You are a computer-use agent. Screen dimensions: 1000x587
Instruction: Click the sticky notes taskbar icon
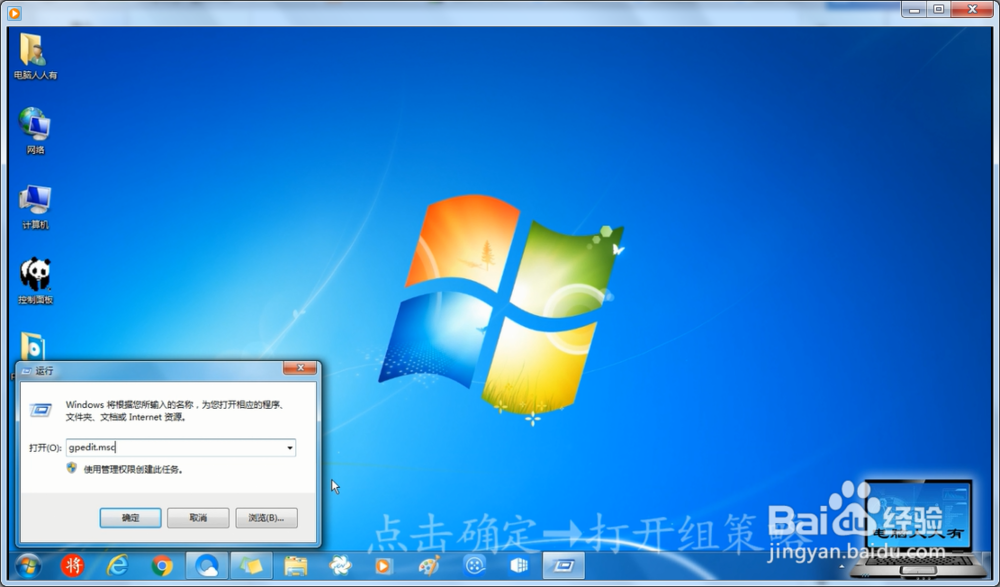coord(251,566)
